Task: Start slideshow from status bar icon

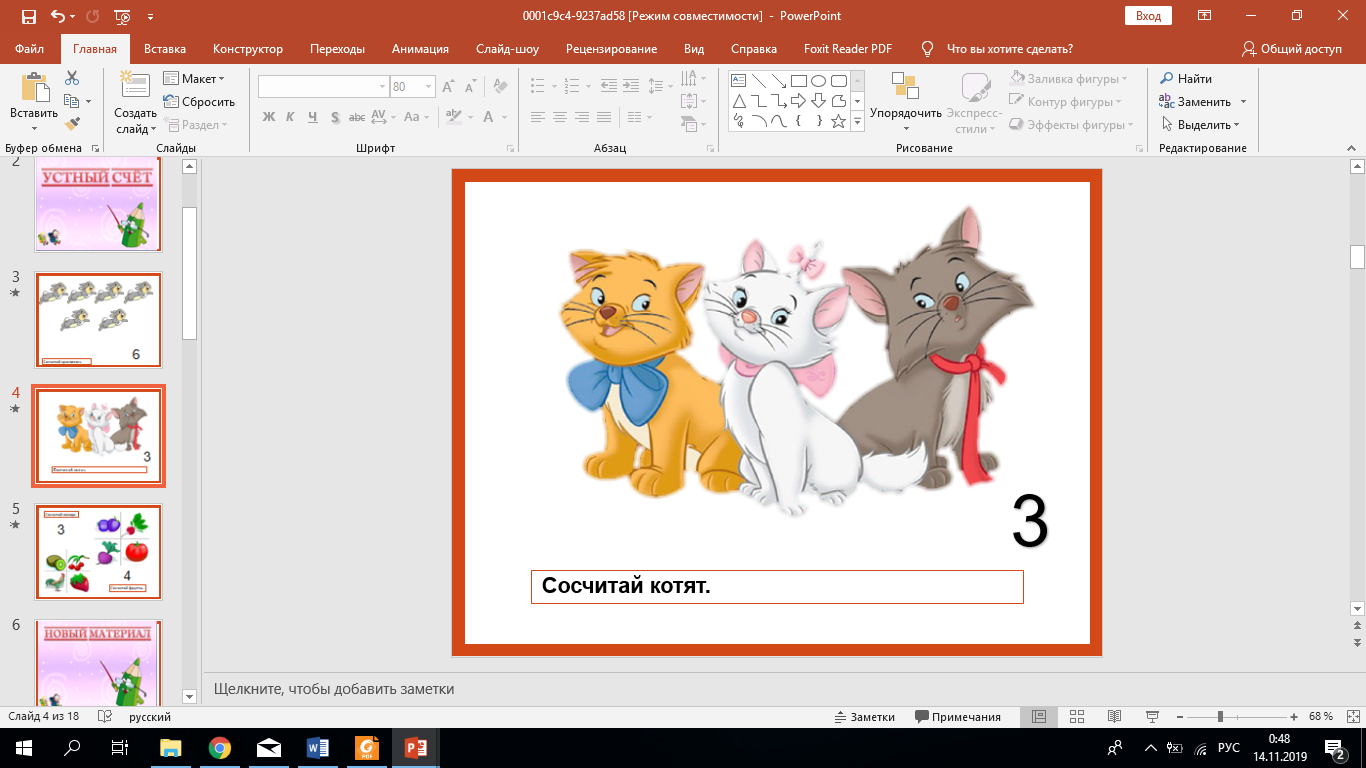Action: (1152, 717)
